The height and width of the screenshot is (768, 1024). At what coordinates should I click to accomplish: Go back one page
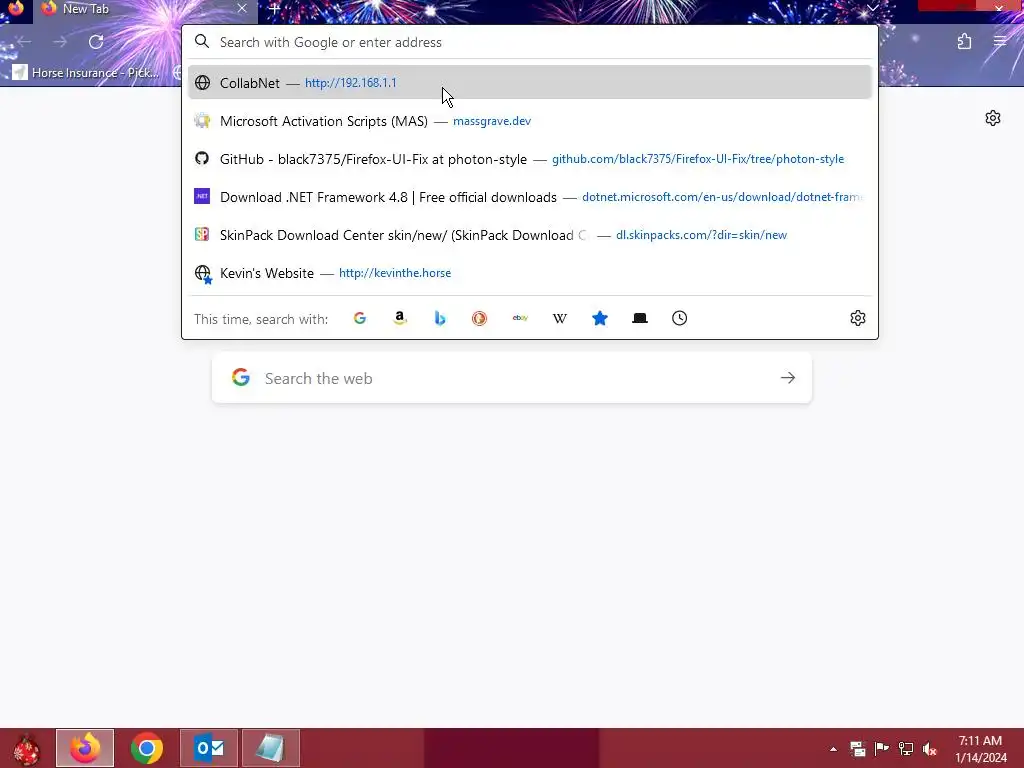point(25,42)
